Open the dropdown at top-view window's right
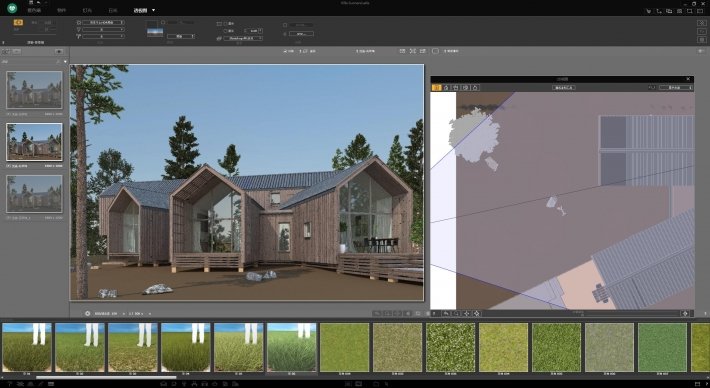Image resolution: width=710 pixels, height=388 pixels. tap(676, 87)
